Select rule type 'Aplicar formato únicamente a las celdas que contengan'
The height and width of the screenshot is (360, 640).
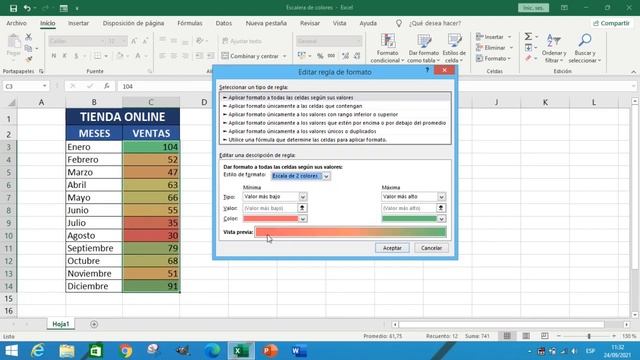coord(336,106)
